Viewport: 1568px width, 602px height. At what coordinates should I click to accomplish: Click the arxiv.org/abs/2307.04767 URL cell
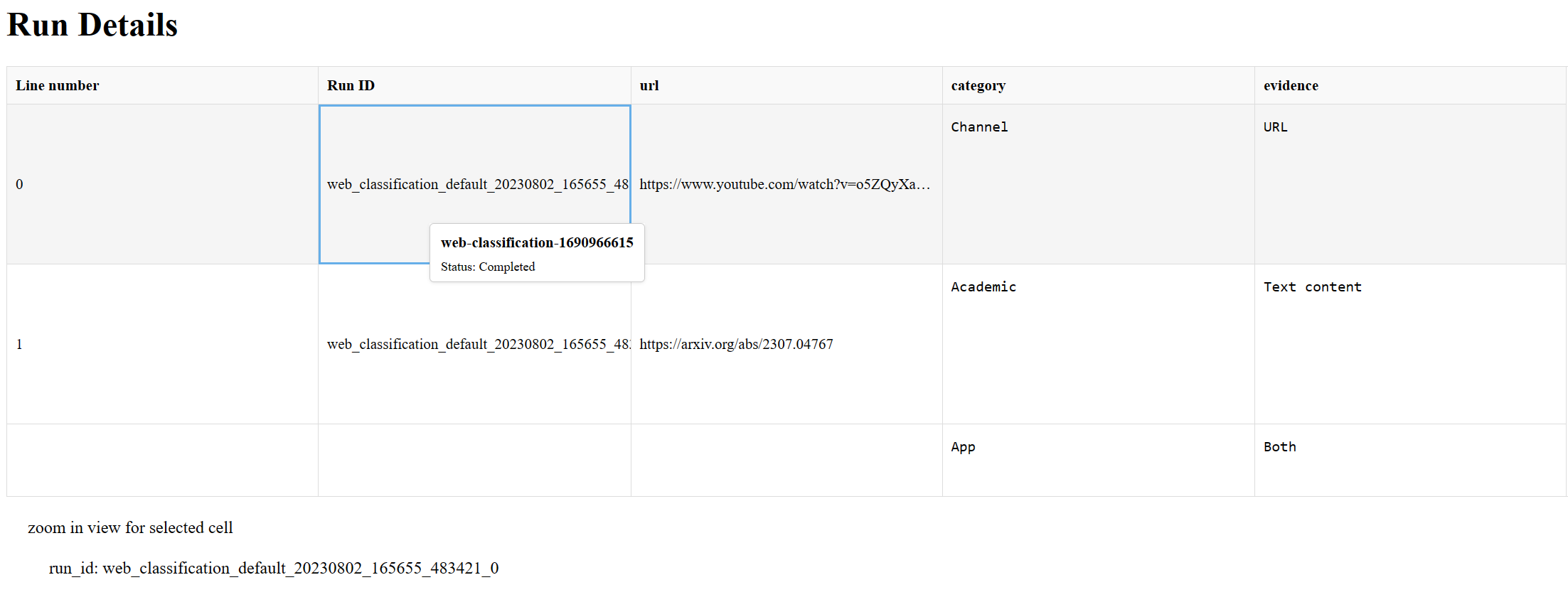(786, 344)
